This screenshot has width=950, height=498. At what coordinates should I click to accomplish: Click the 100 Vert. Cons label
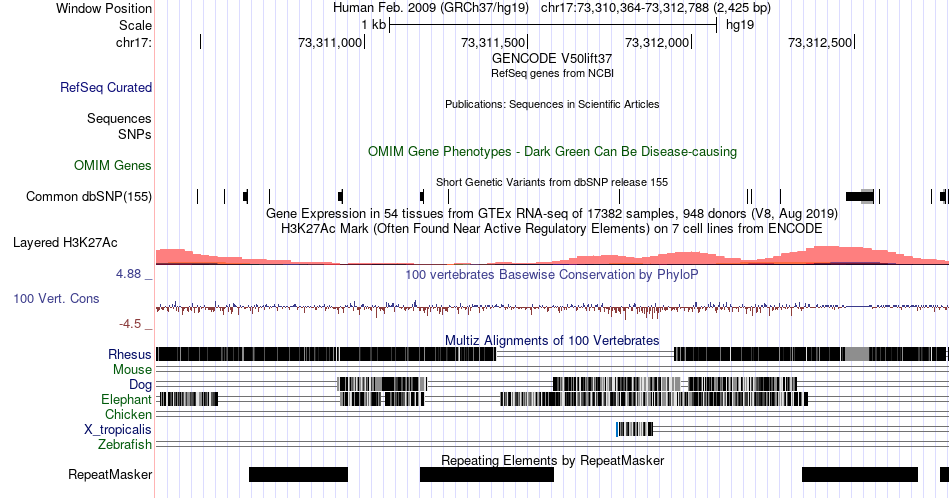(56, 298)
